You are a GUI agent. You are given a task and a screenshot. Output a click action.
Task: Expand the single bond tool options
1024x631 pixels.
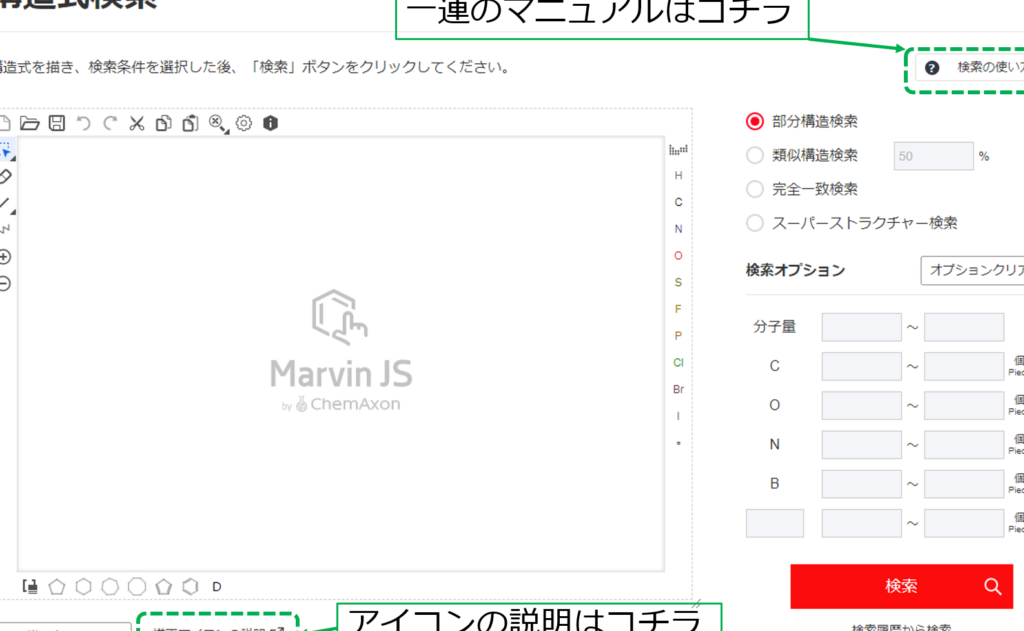[12, 212]
